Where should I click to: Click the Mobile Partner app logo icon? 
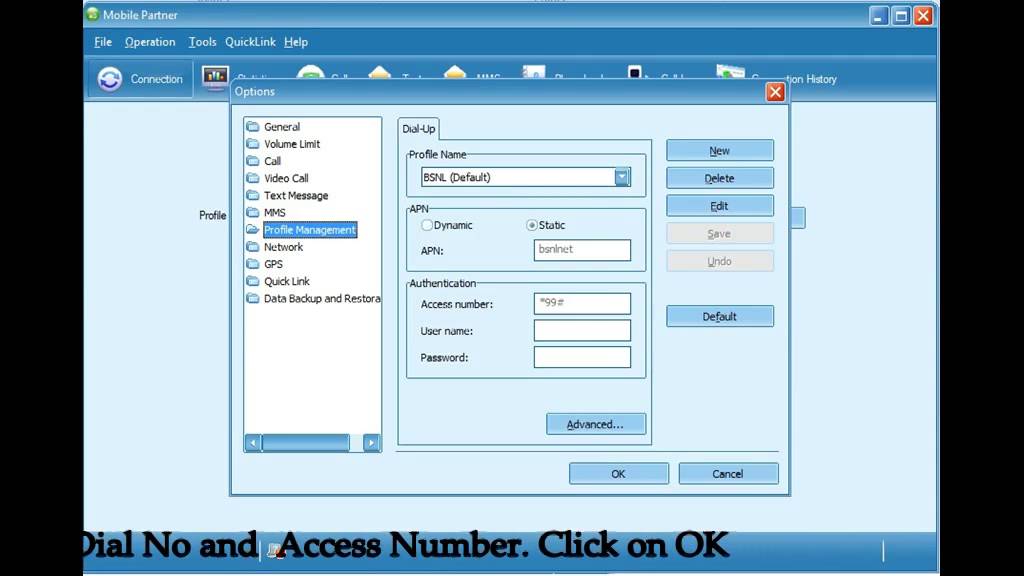[x=93, y=14]
